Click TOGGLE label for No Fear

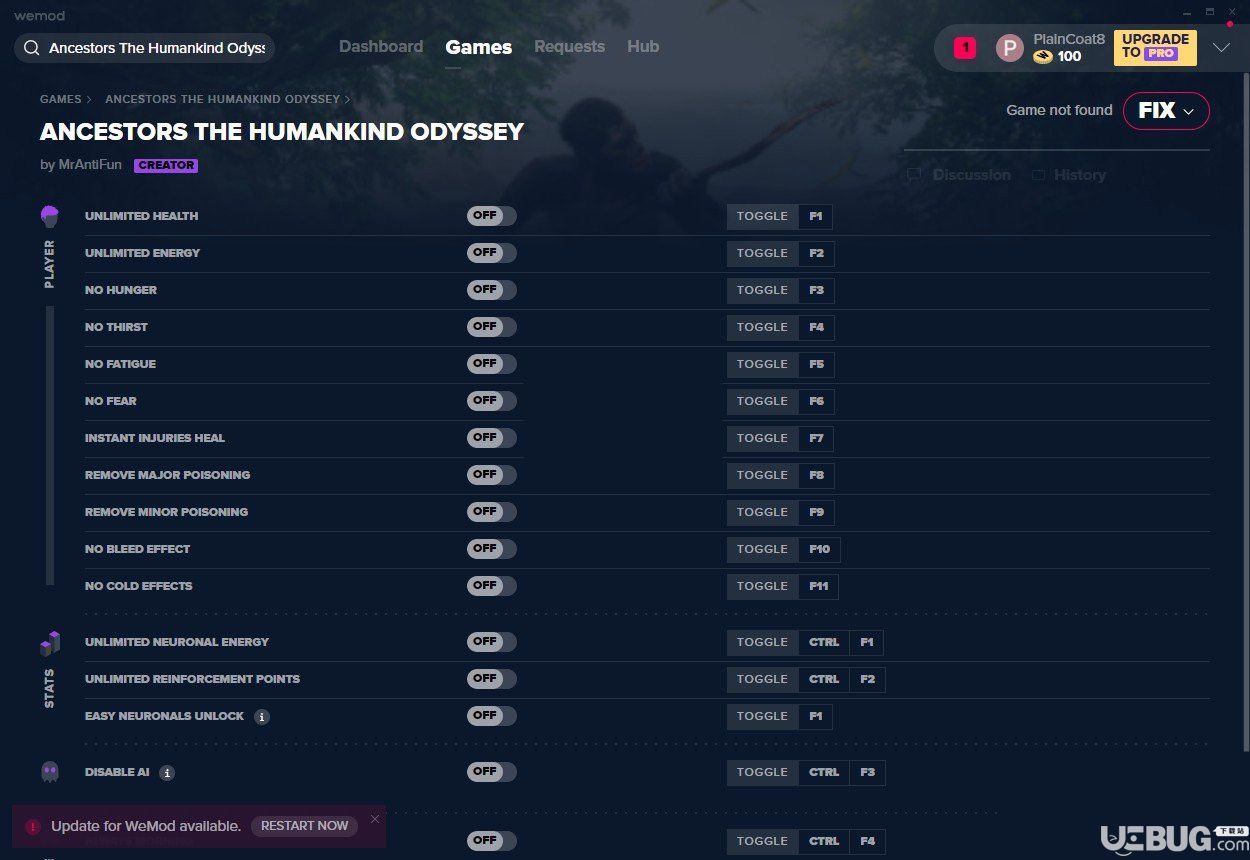click(x=763, y=401)
